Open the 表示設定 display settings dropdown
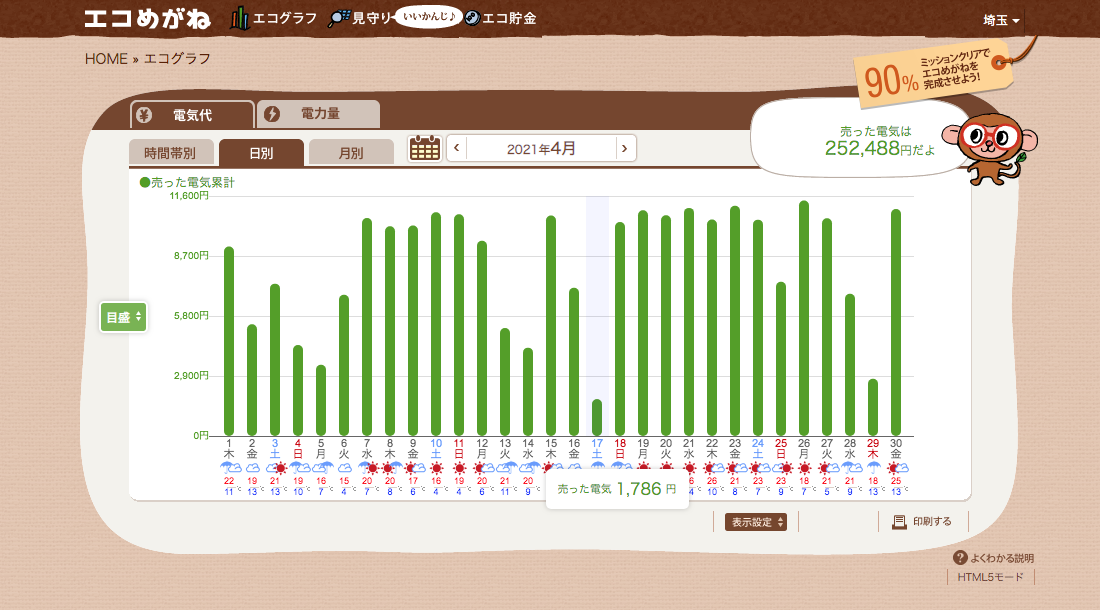 coord(756,522)
